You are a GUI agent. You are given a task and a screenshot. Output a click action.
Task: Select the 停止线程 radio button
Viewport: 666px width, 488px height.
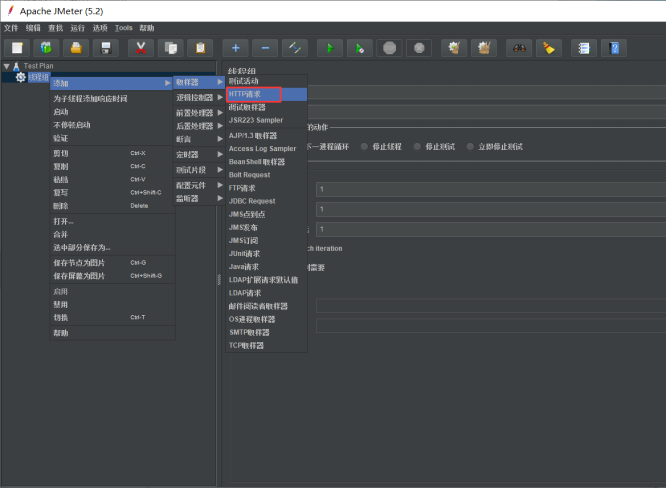pos(365,146)
